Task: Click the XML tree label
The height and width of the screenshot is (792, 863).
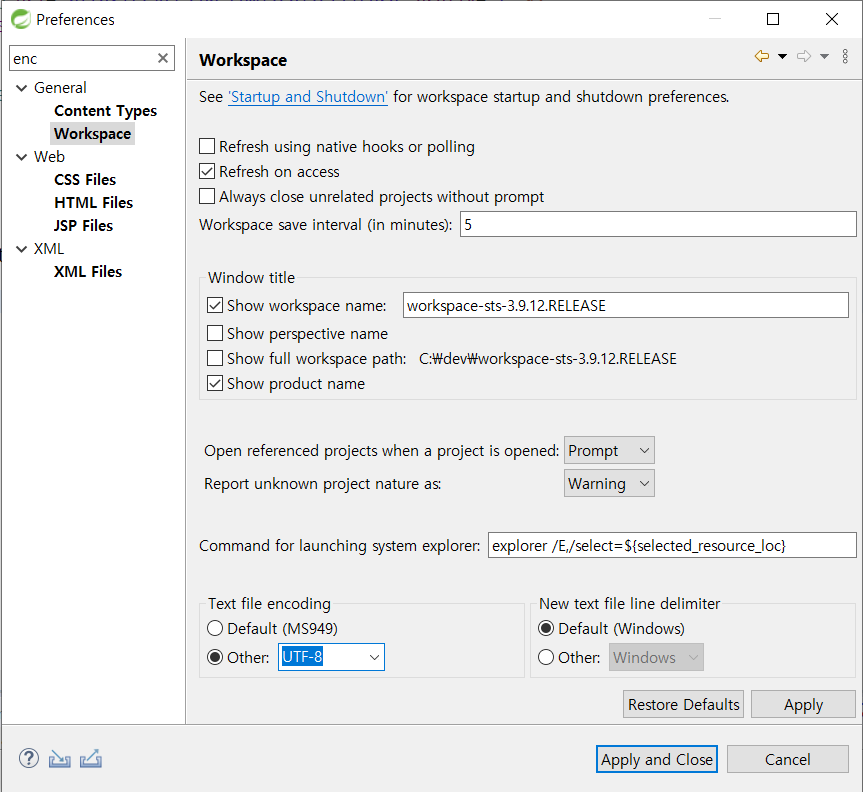Action: click(x=48, y=249)
